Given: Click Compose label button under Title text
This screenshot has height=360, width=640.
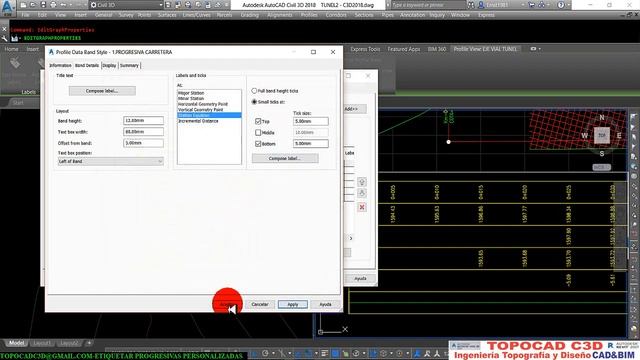Looking at the screenshot, I should [102, 91].
